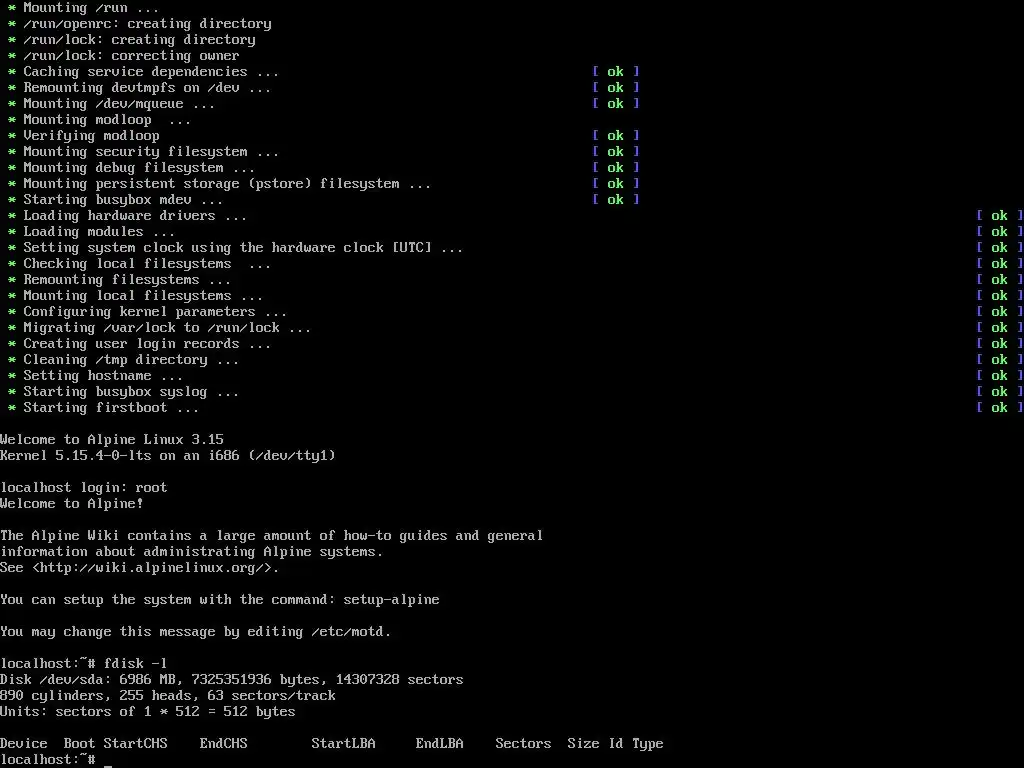Click the 'Welcome to Alpine!' line
Image resolution: width=1024 pixels, height=768 pixels.
tap(72, 504)
